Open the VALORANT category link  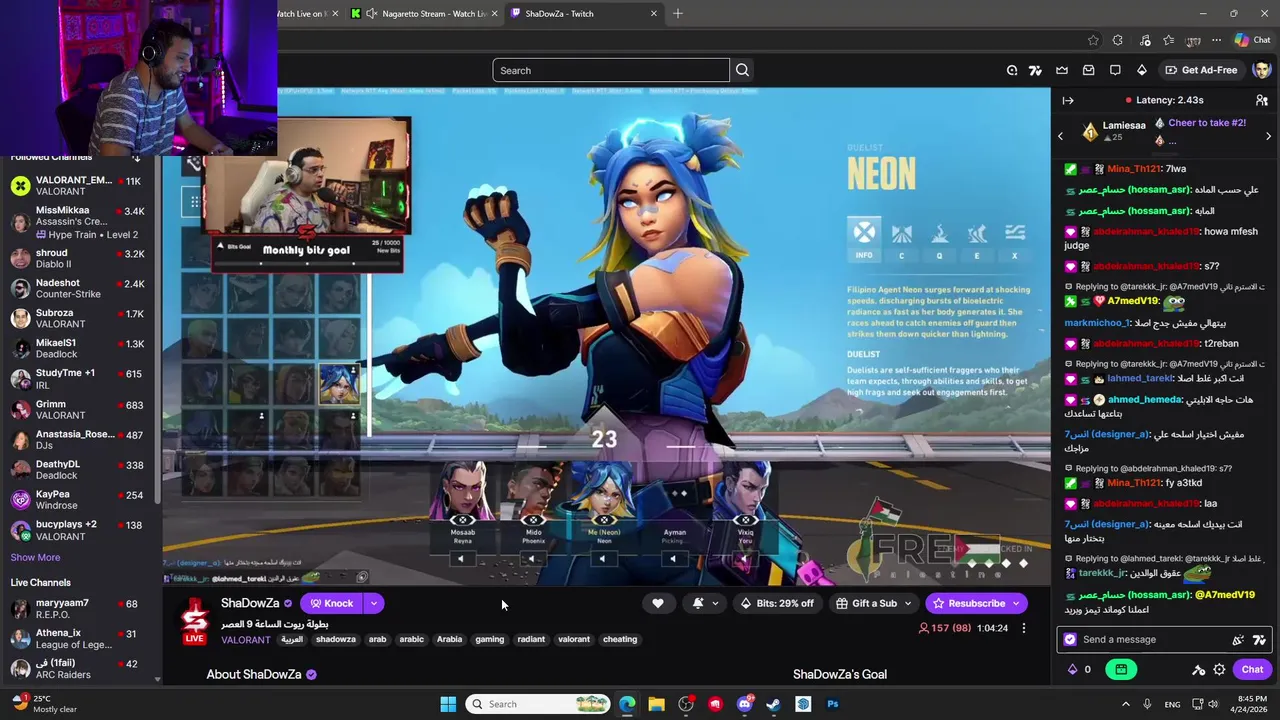pos(246,640)
